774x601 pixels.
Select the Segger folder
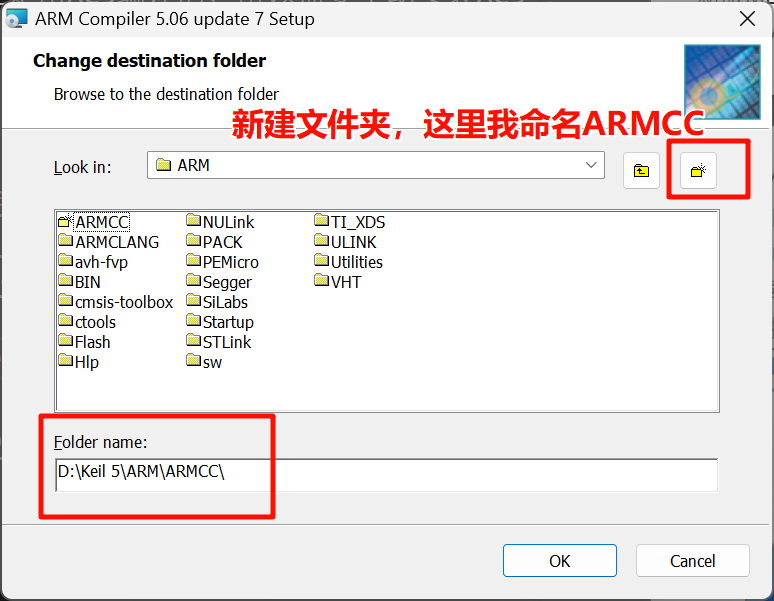(x=219, y=282)
